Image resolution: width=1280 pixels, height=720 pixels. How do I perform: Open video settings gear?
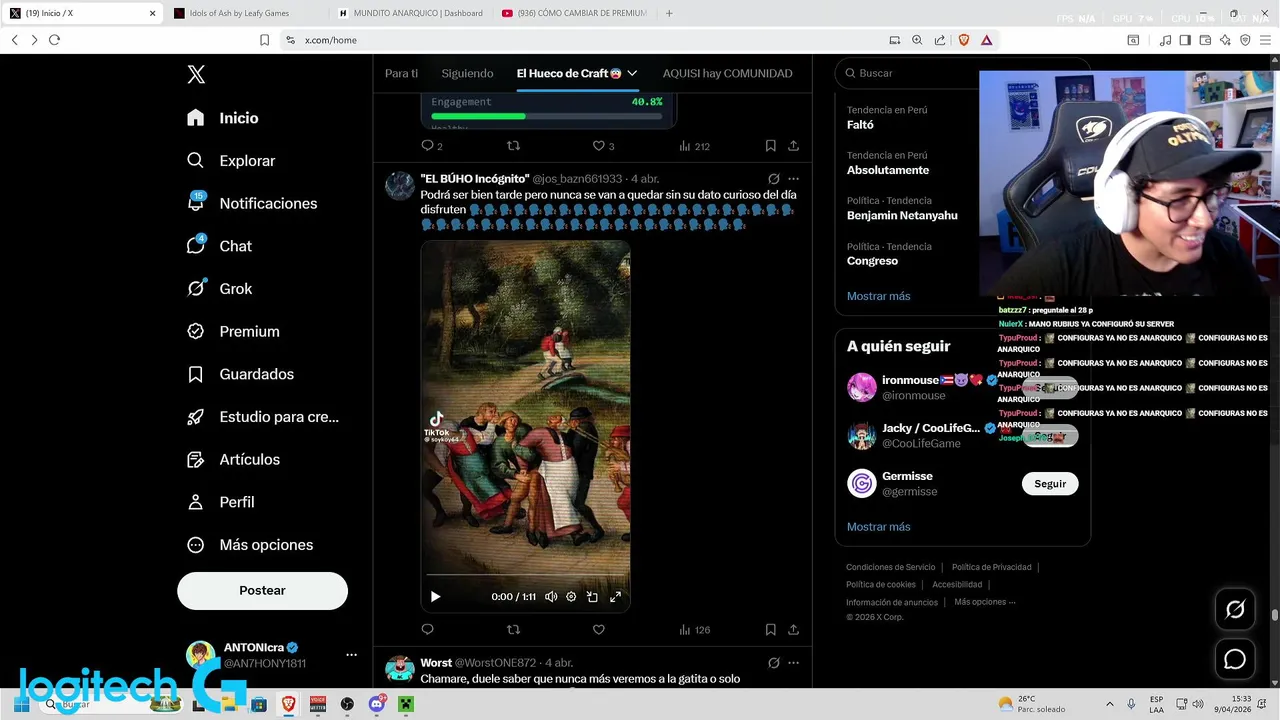coord(571,596)
